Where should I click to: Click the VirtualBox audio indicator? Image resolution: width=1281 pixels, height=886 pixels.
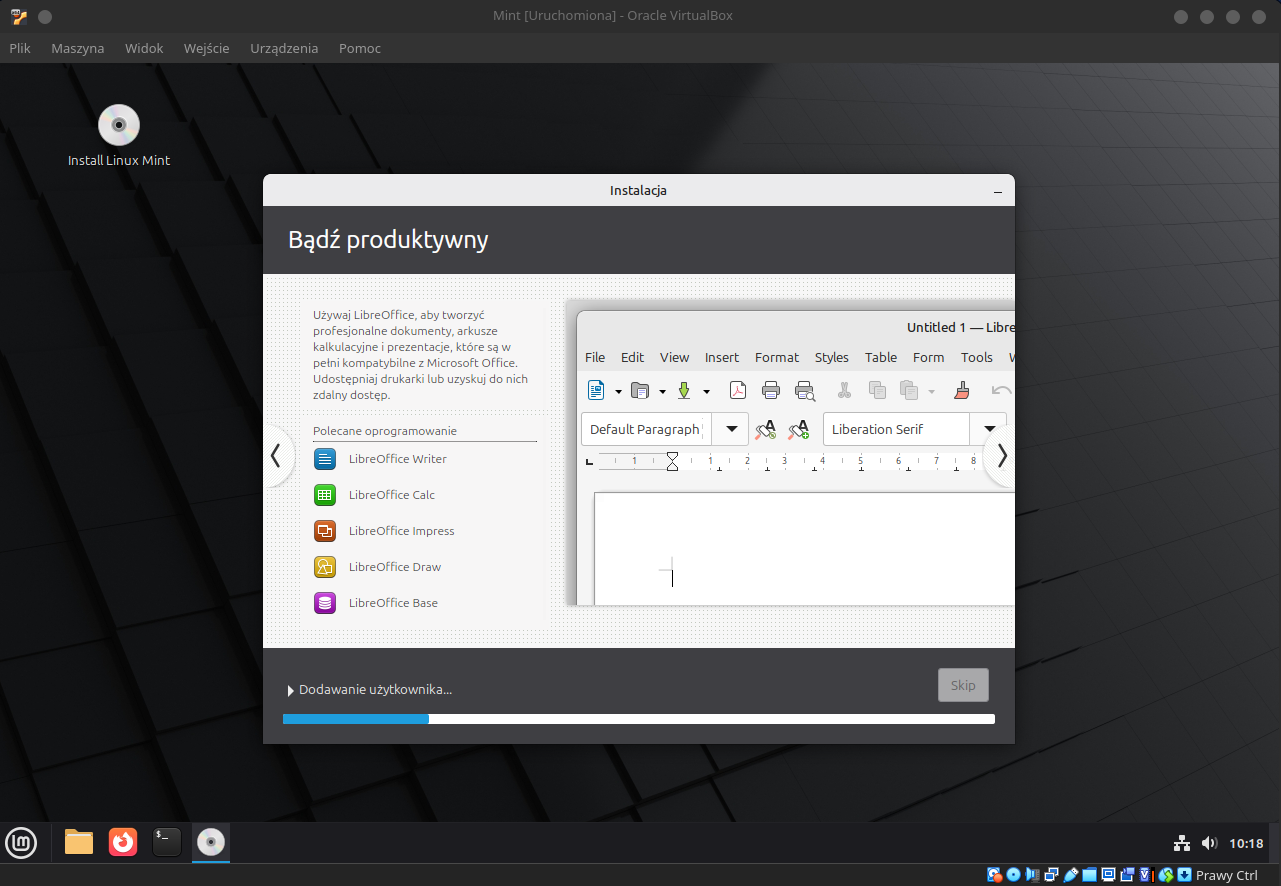pos(1032,875)
